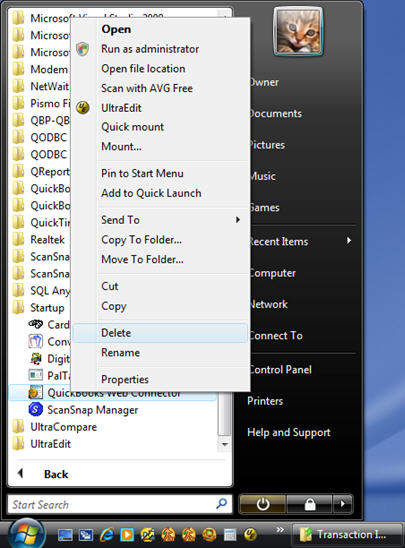Click the Start Search input field
405x548 pixels.
click(120, 504)
